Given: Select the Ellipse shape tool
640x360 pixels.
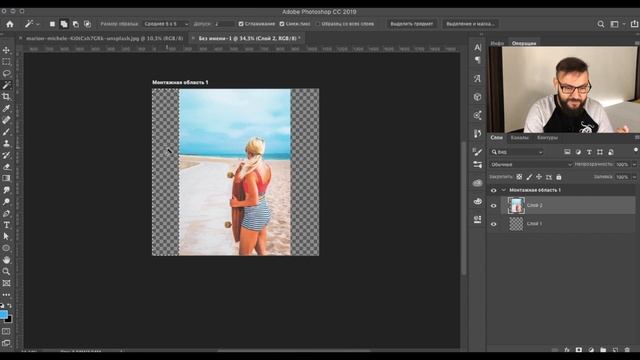Looking at the screenshot, I should click(x=6, y=248).
